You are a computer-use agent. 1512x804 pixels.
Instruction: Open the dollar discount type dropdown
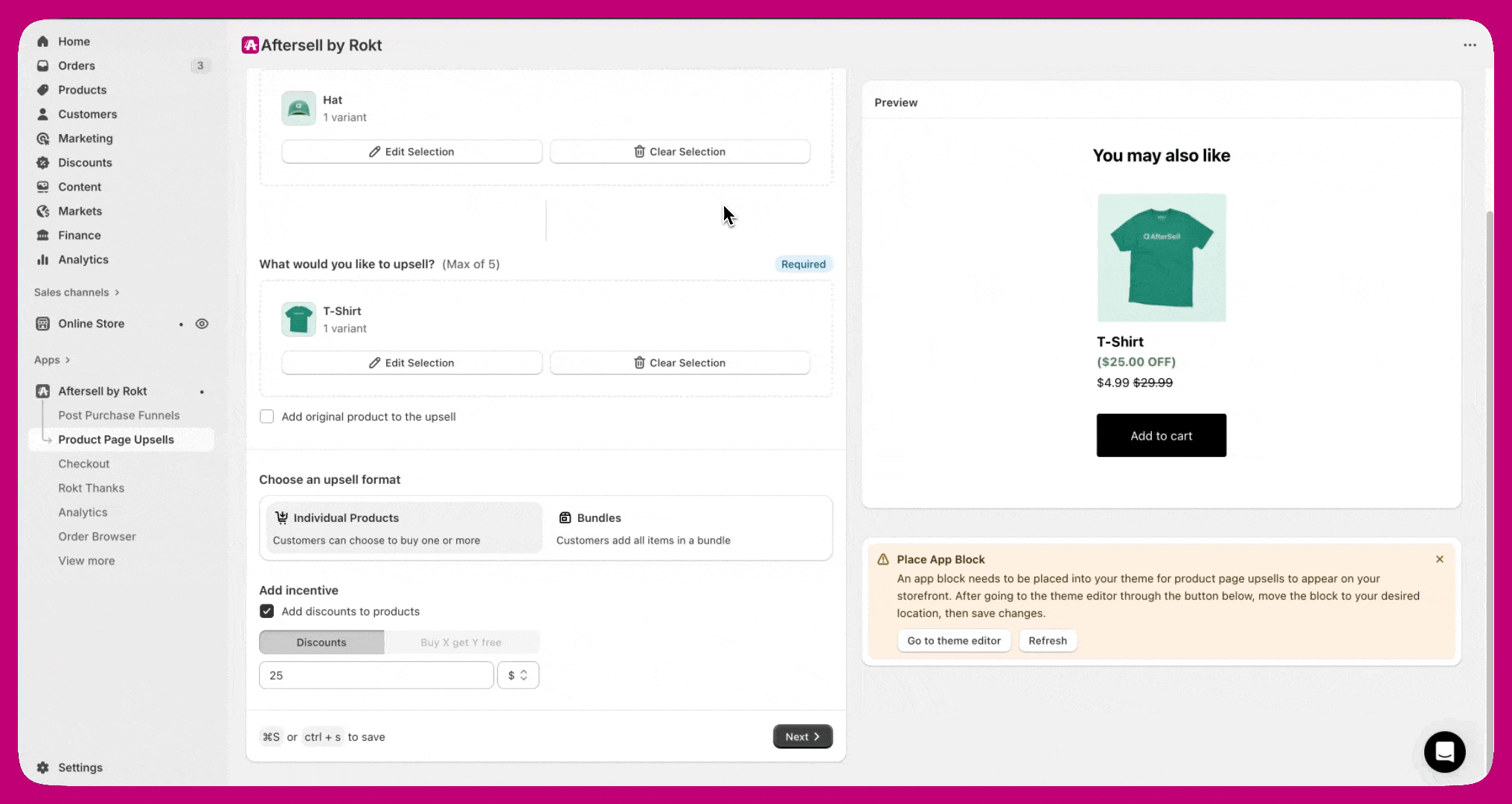(518, 675)
